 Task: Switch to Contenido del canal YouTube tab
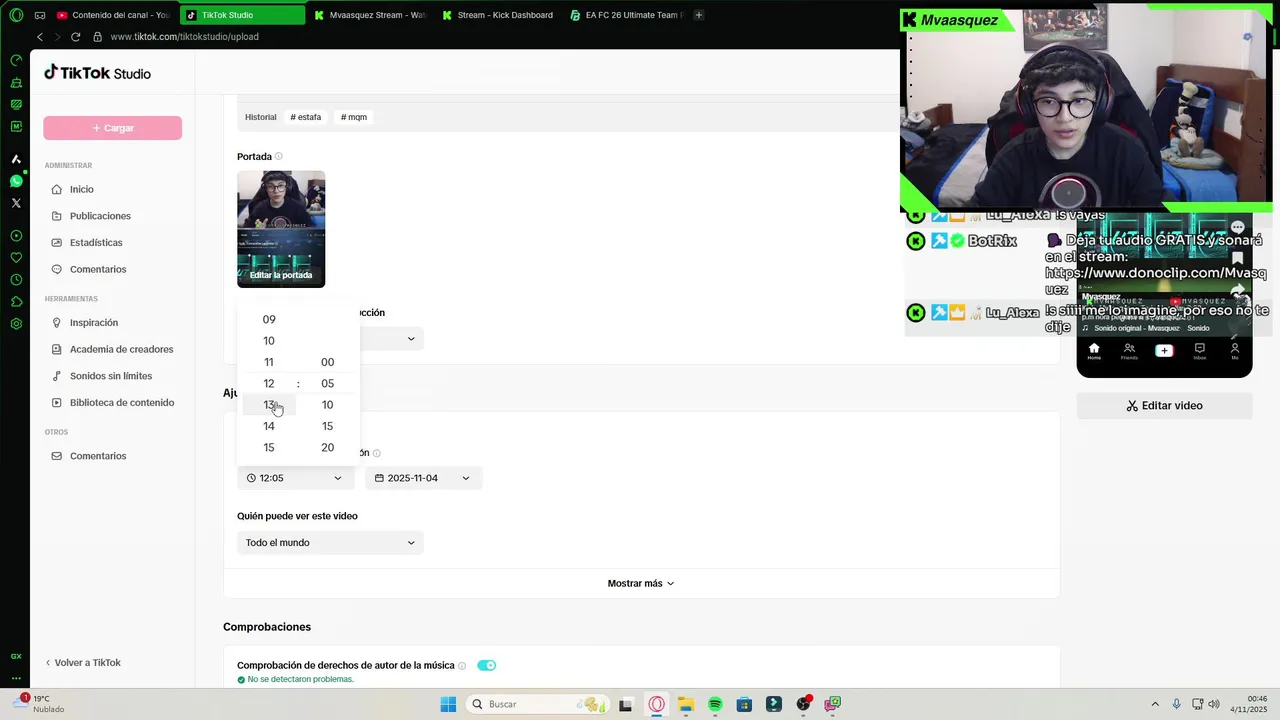point(113,15)
